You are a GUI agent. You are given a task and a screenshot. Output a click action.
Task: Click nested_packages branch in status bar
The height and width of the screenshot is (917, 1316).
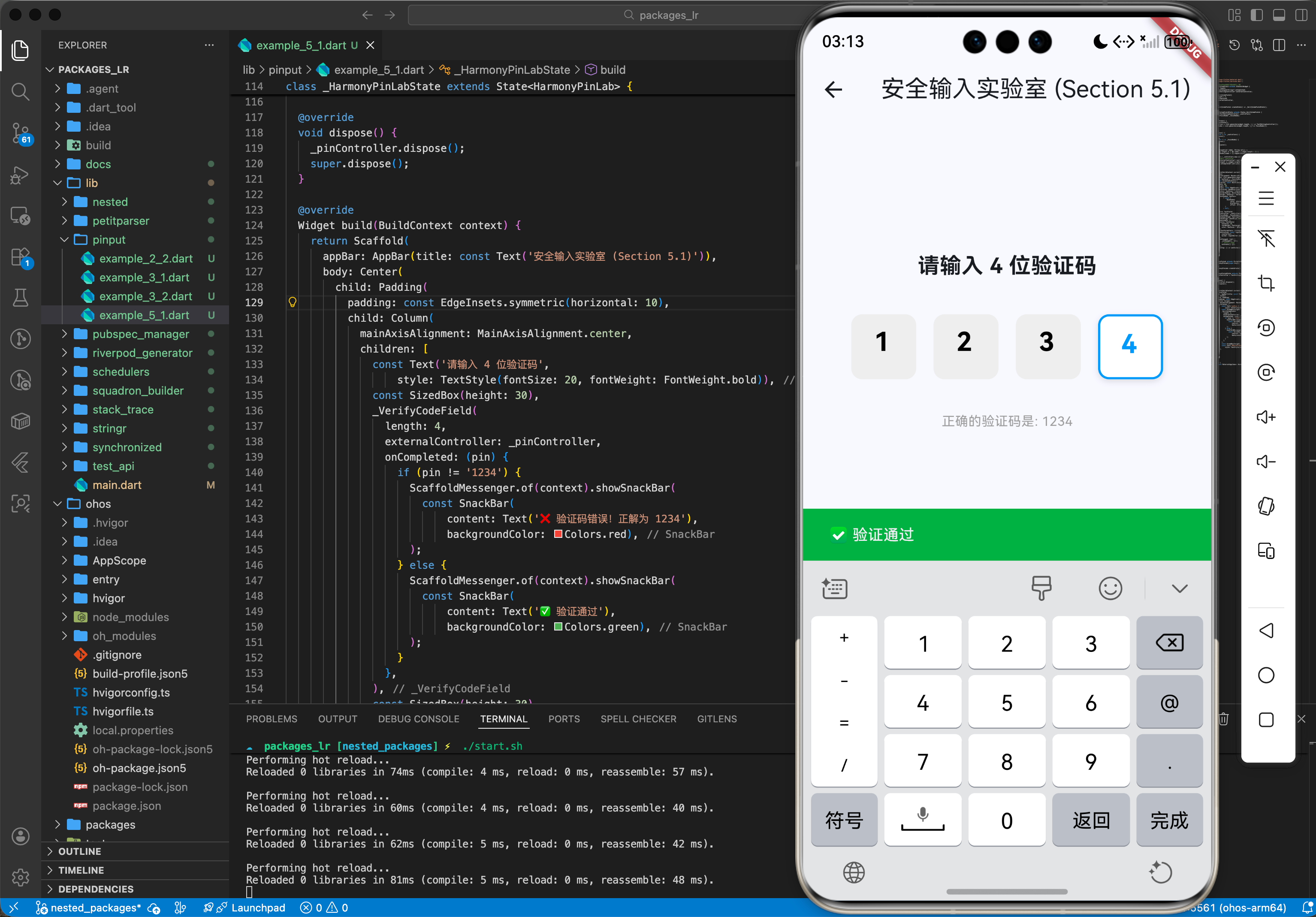[88, 908]
